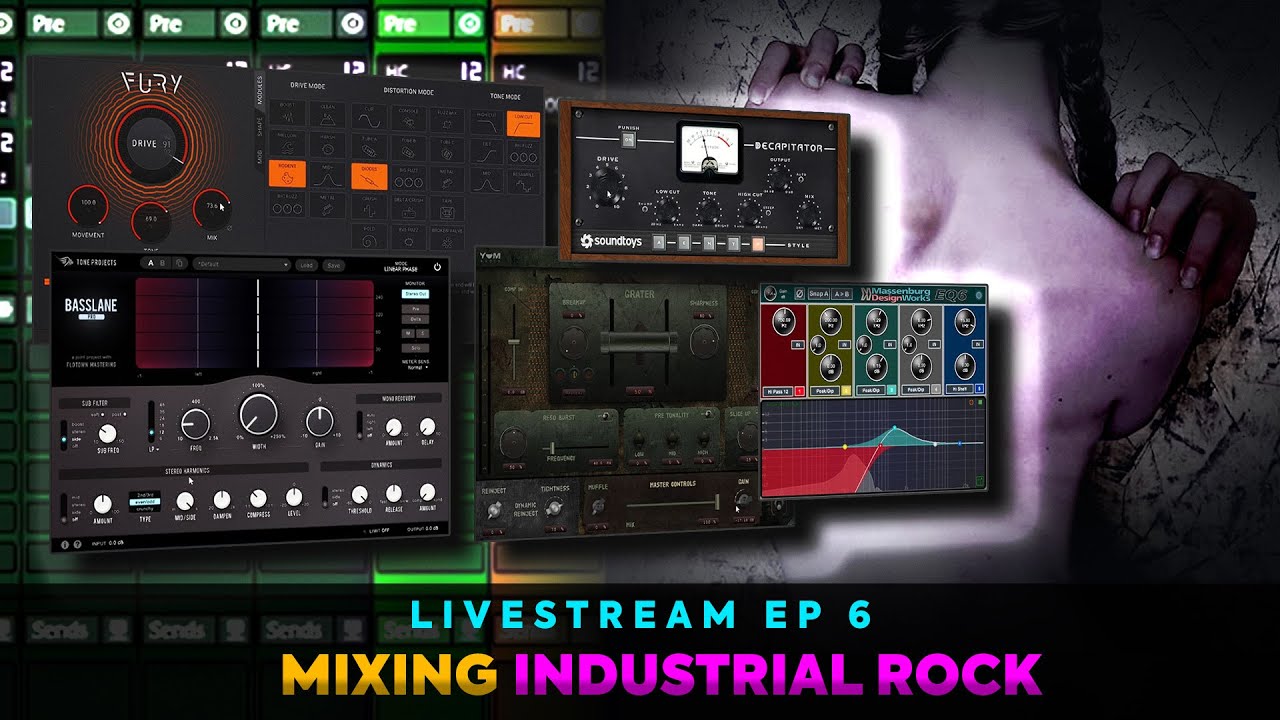1280x720 pixels.
Task: Select orange Low Cut tone mode
Action: (x=523, y=124)
